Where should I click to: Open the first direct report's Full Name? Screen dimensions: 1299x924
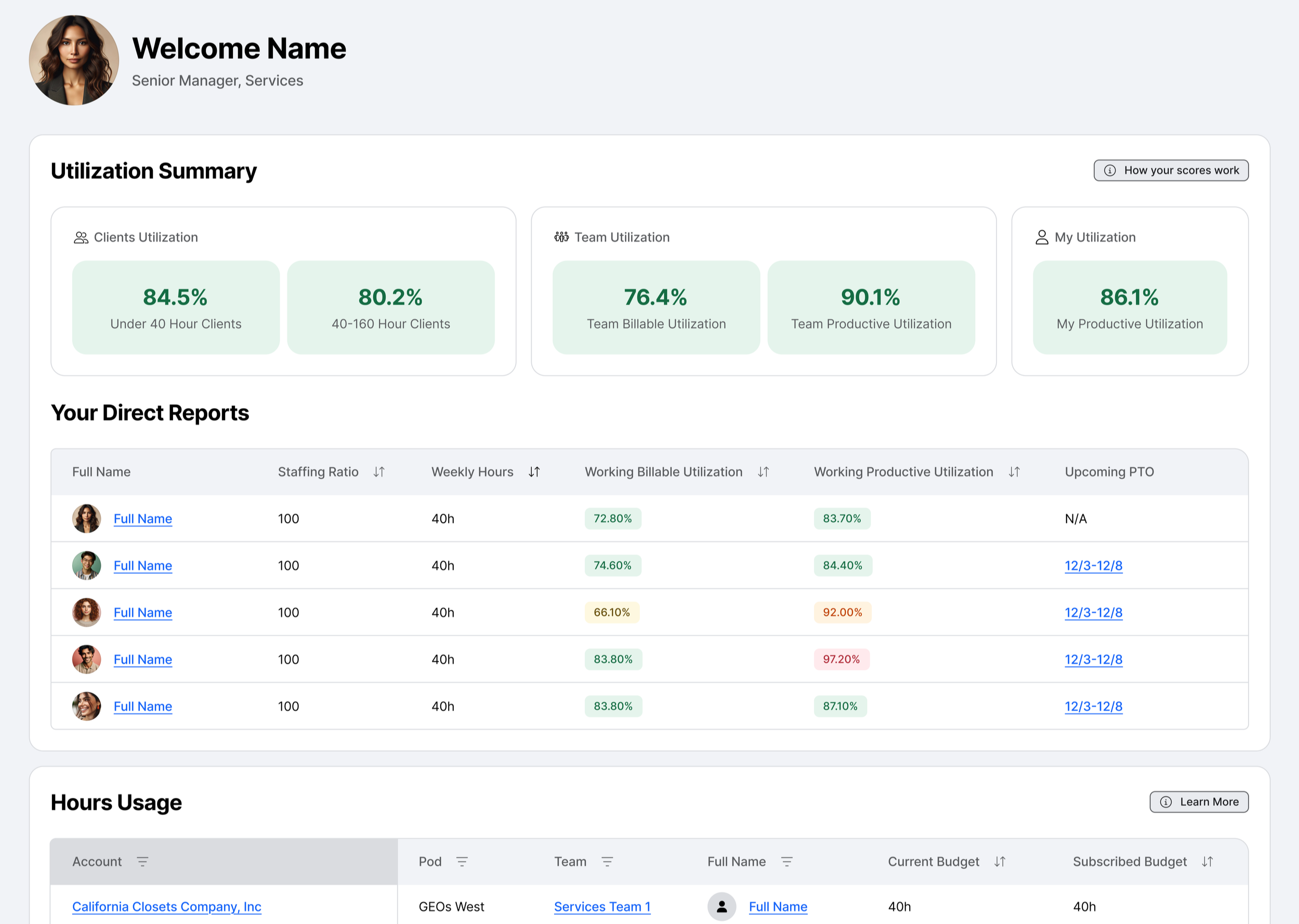[143, 518]
